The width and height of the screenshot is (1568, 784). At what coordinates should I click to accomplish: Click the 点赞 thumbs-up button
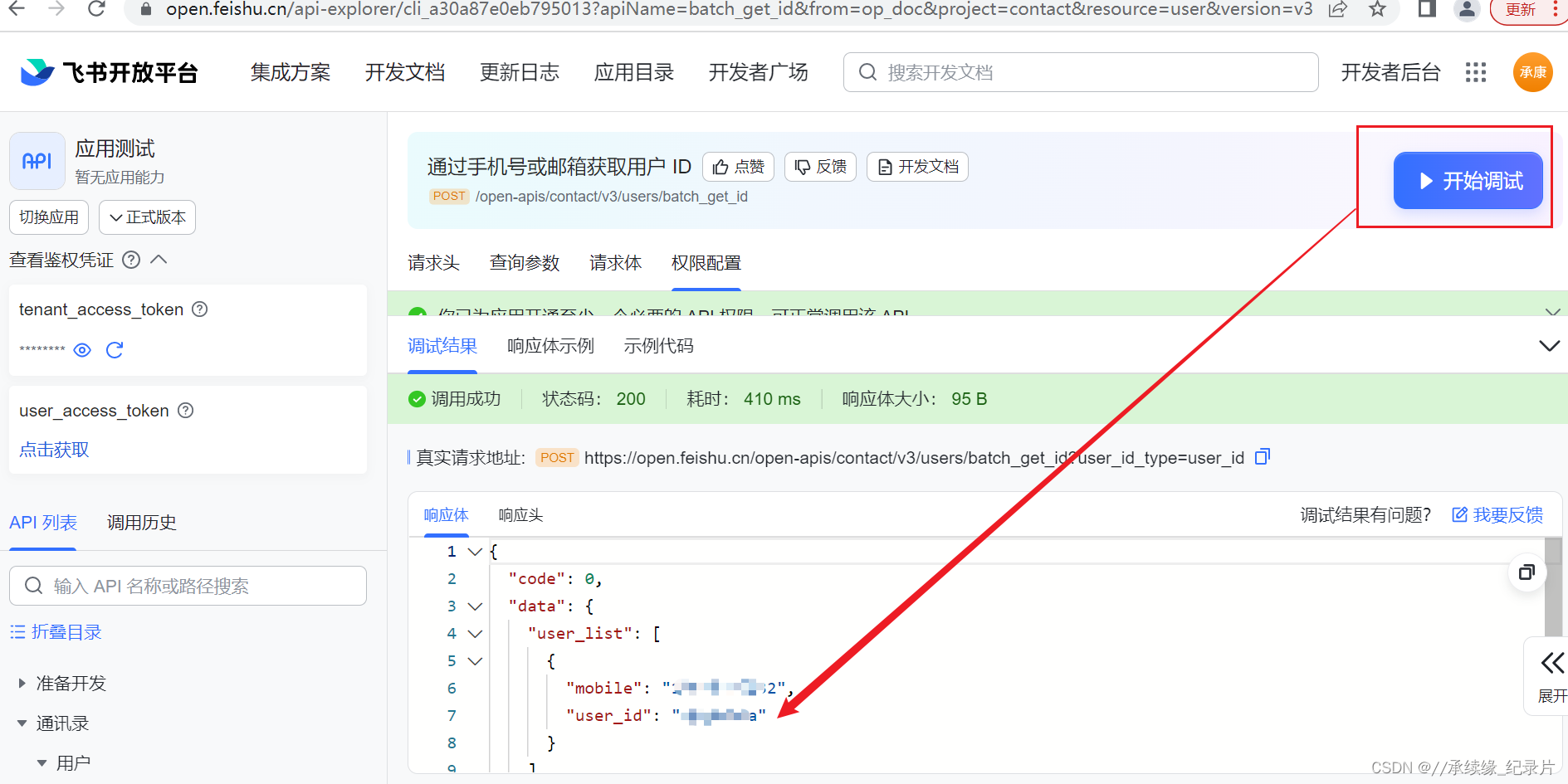pos(738,167)
